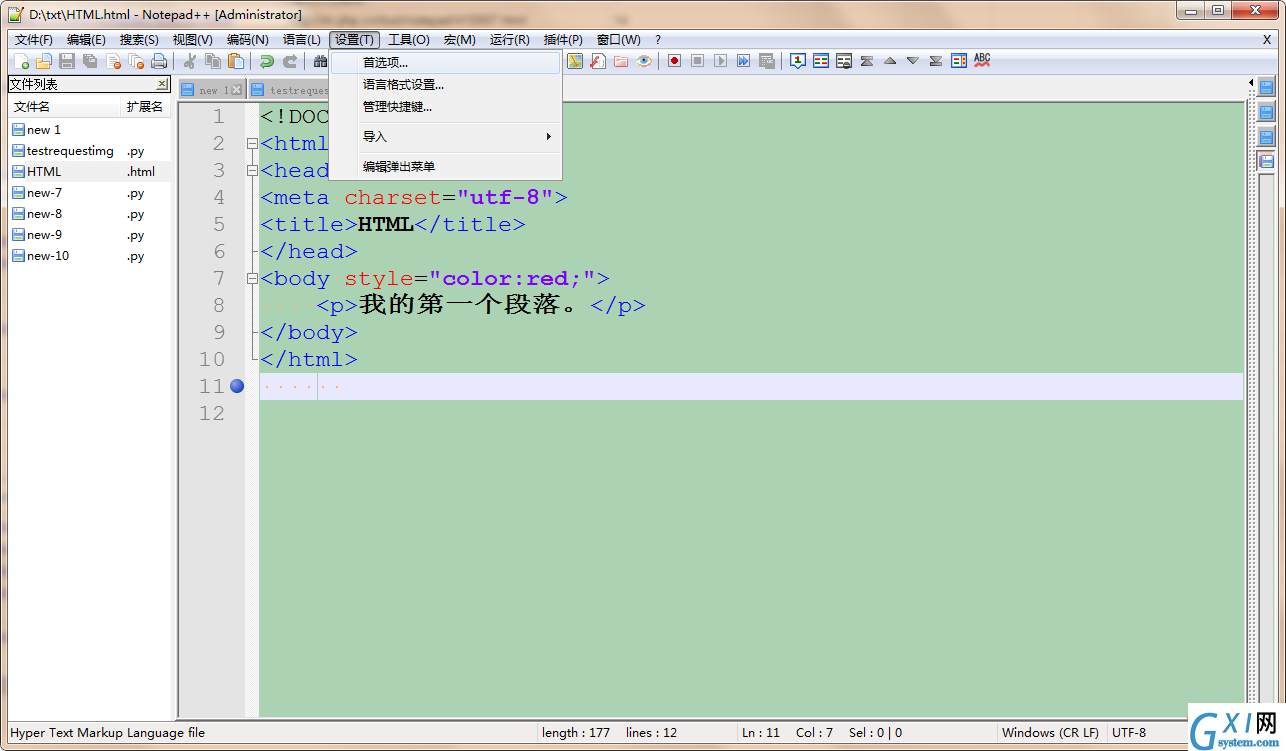Screen dimensions: 1286x751
Task: Jump to last difference icon
Action: tap(936, 61)
